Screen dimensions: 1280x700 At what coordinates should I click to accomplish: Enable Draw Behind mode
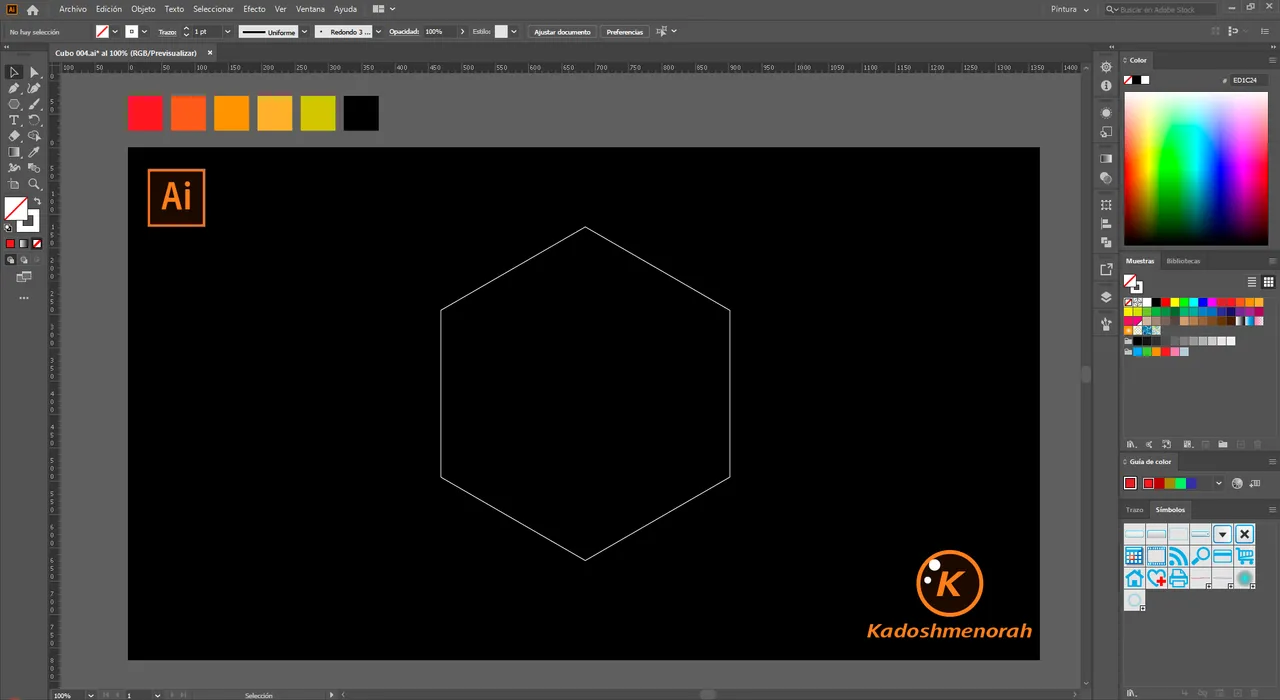pyautogui.click(x=24, y=260)
